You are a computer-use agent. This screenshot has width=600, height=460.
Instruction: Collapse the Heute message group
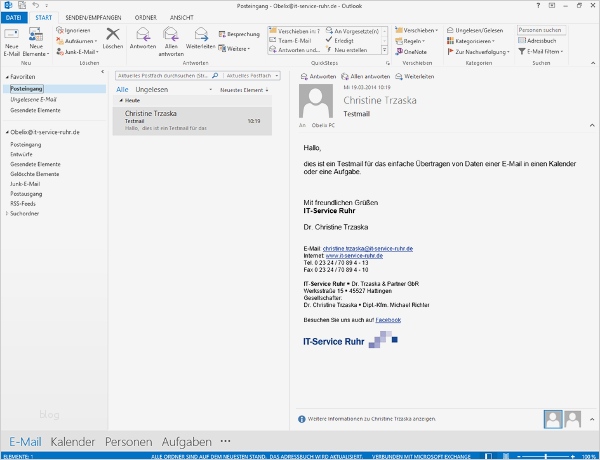[121, 101]
